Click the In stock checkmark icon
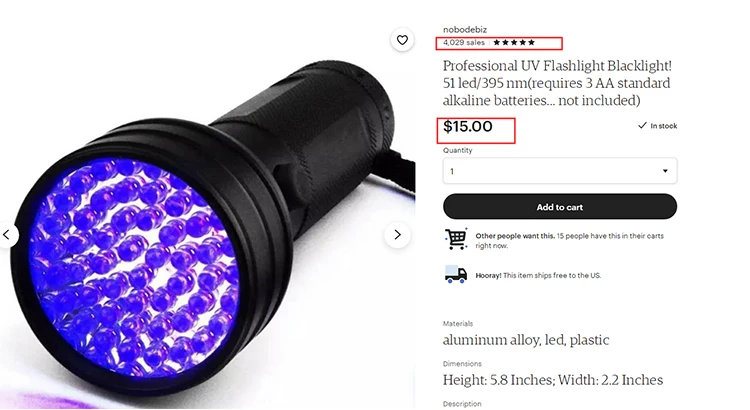 (x=642, y=125)
